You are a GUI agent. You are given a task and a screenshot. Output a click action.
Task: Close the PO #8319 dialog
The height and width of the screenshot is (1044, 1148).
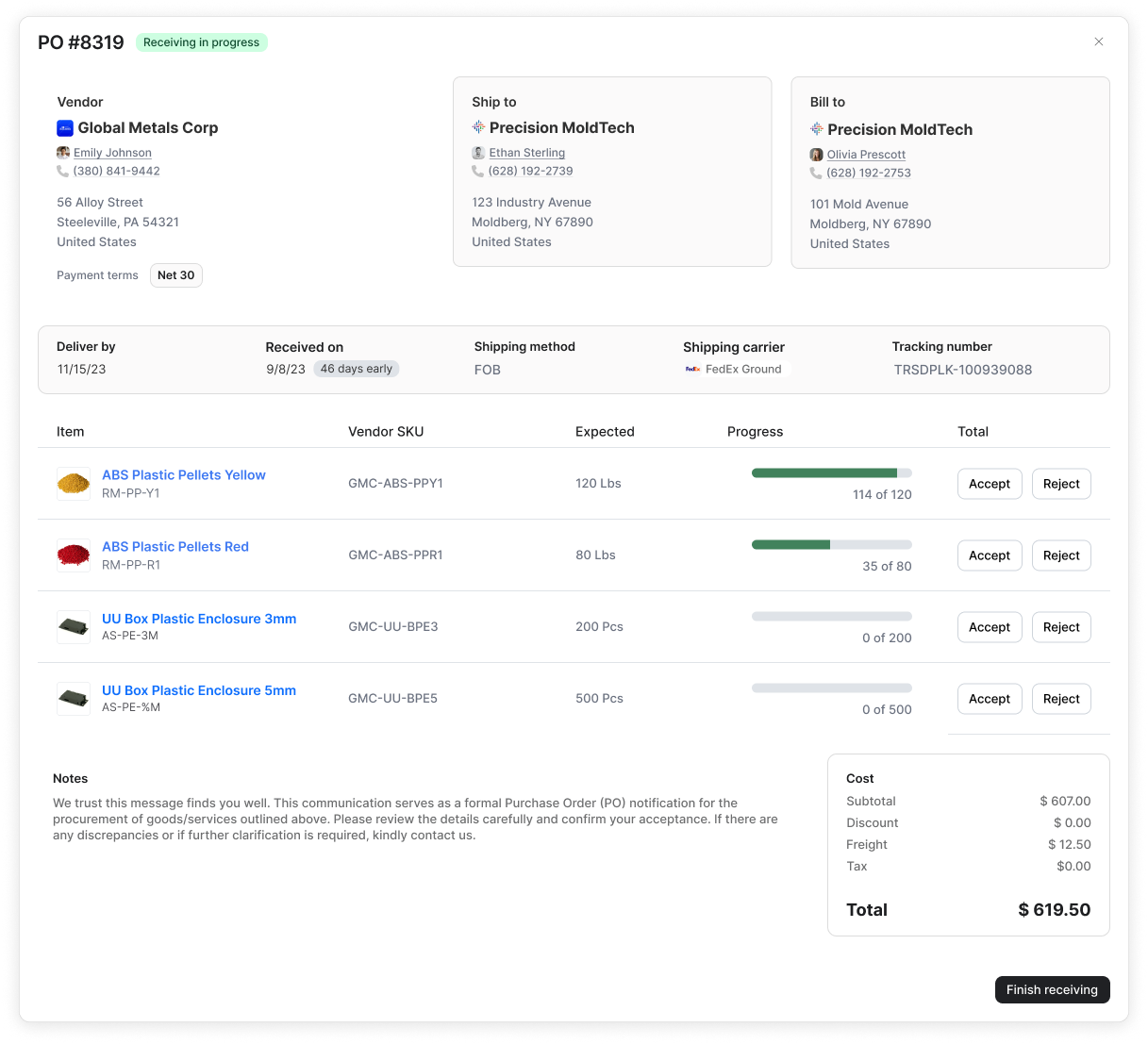(x=1098, y=41)
